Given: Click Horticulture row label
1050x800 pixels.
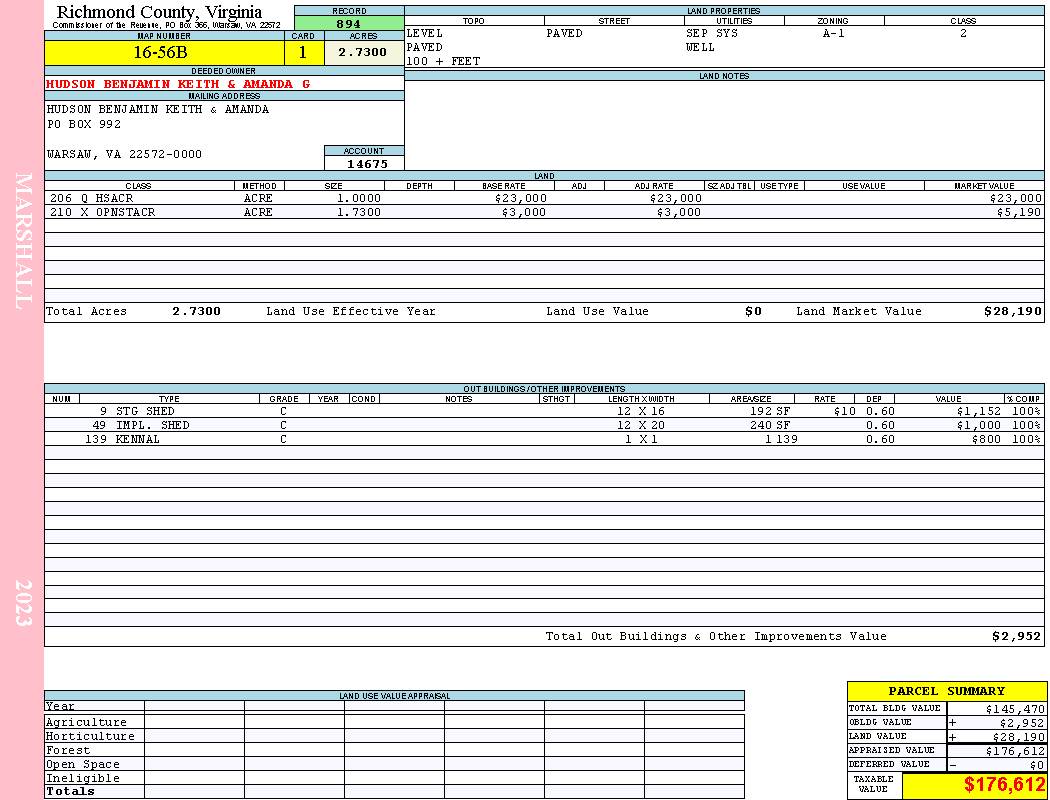Looking at the screenshot, I should click(90, 736).
